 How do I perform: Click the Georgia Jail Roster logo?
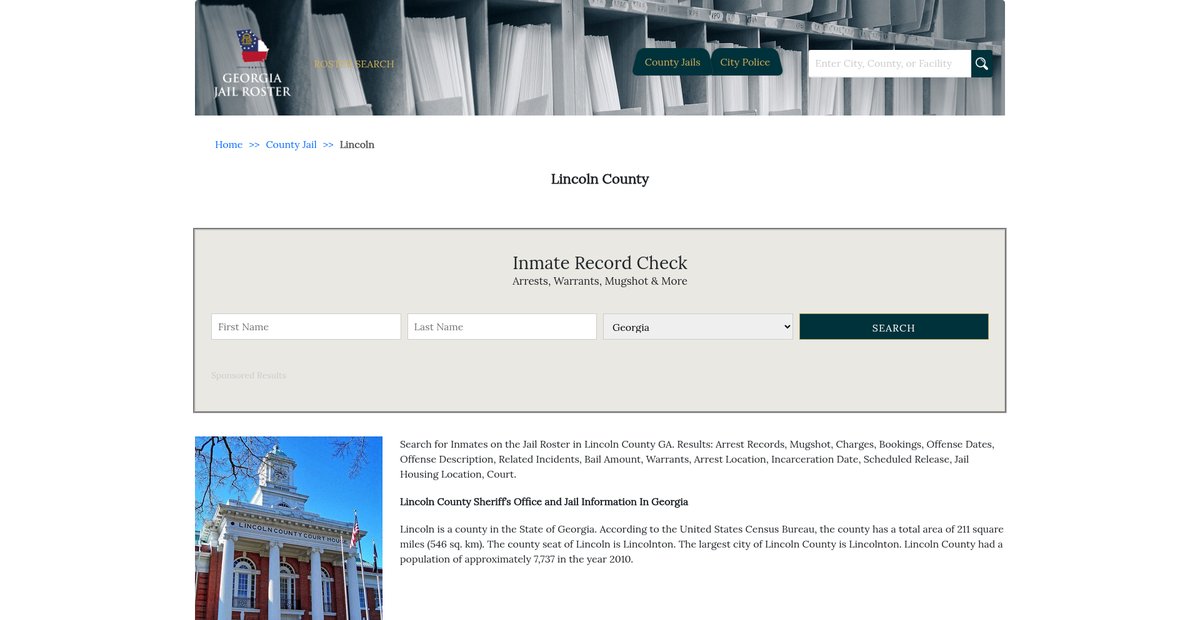click(x=252, y=64)
